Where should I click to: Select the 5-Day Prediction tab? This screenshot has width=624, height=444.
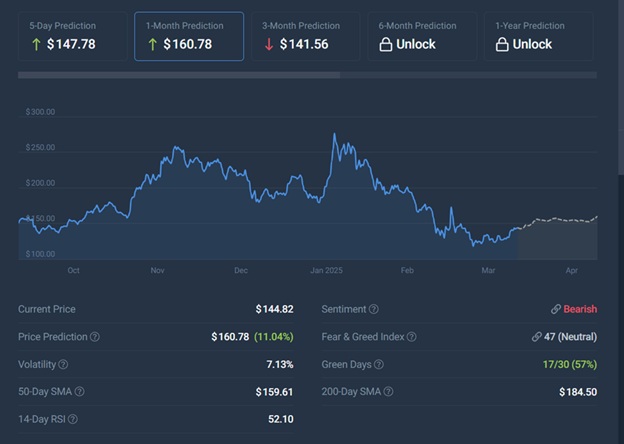coord(72,36)
